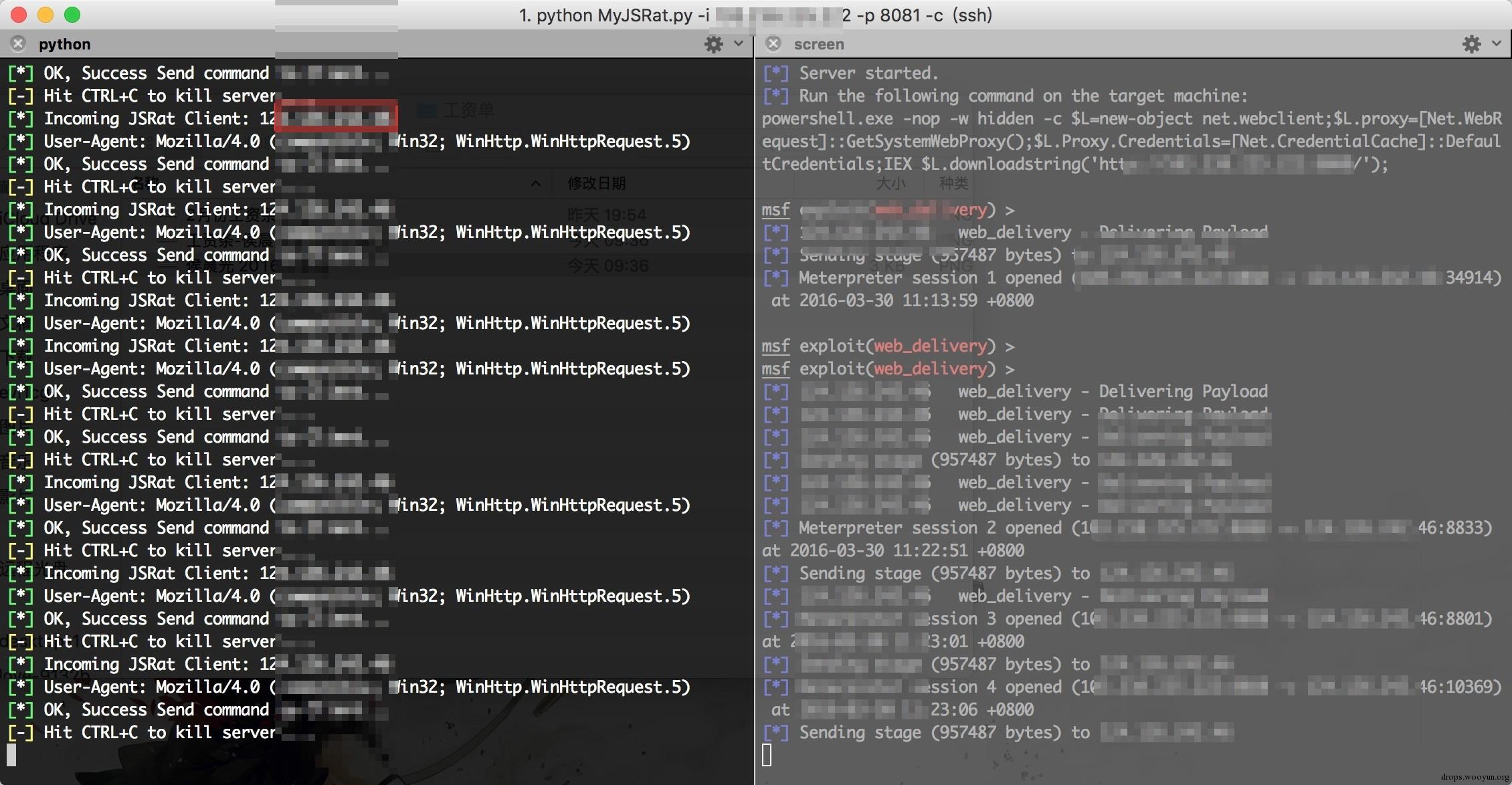Image resolution: width=1512 pixels, height=785 pixels.
Task: Click the drops.wooyun.org watermark
Action: point(1474,777)
